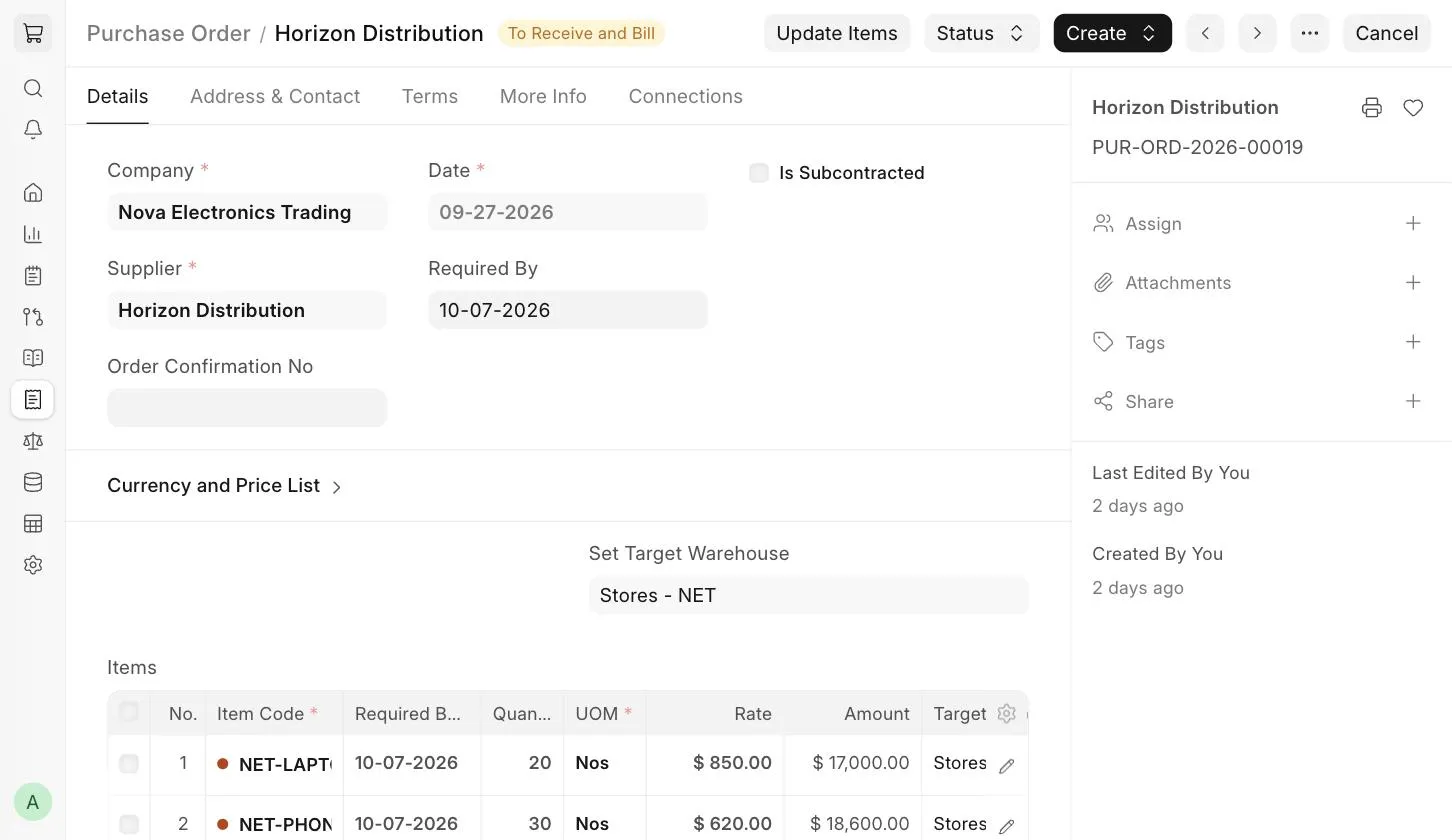Like document with heart icon

pos(1413,108)
